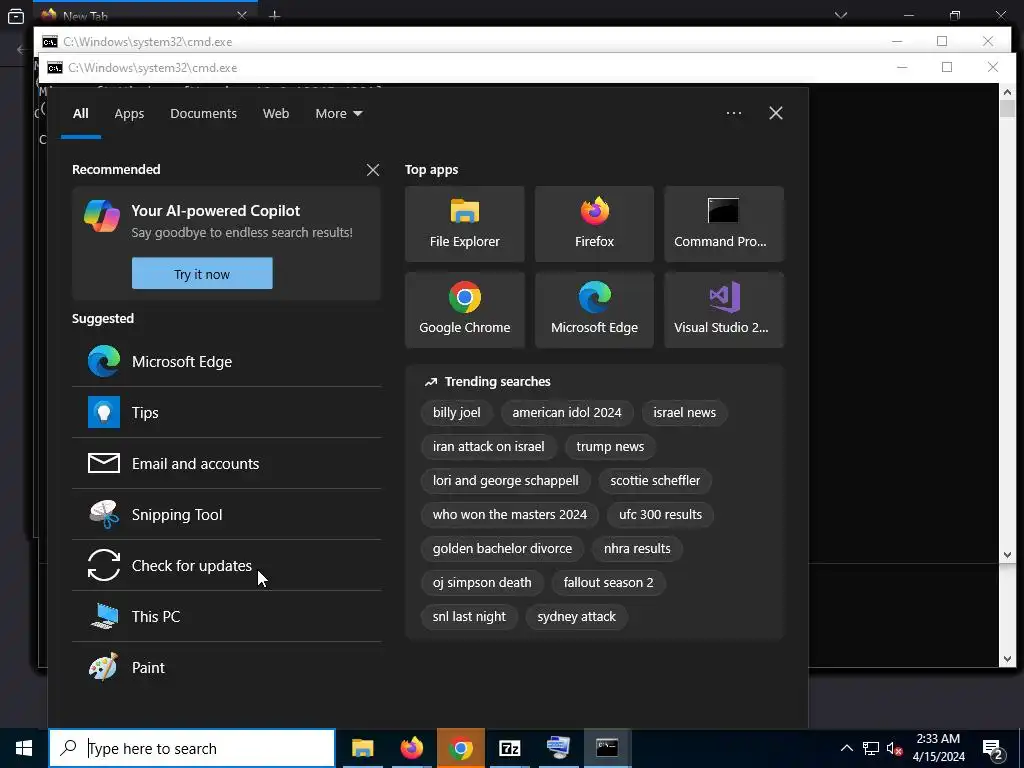This screenshot has height=768, width=1024.
Task: Click Your AI-powered Copilot heading
Action: coord(216,211)
